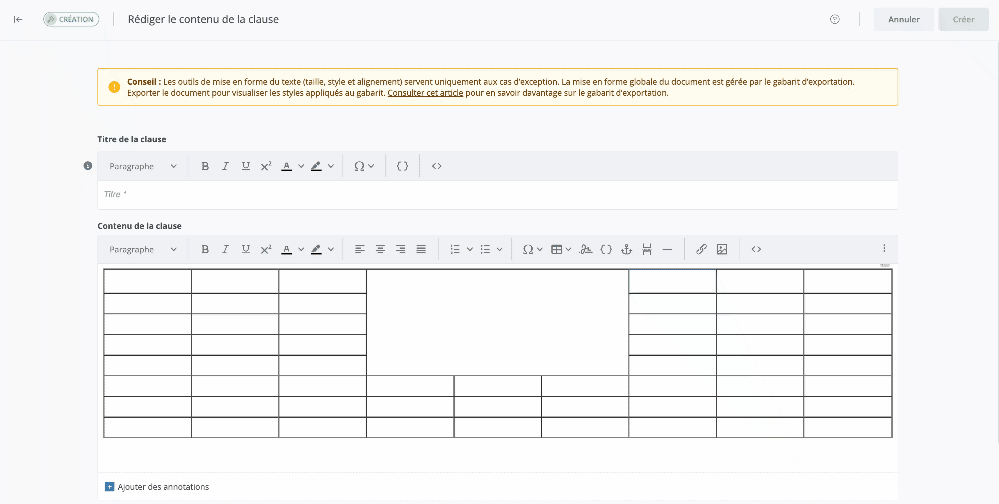999x504 pixels.
Task: Click the Annuler button
Action: (903, 19)
